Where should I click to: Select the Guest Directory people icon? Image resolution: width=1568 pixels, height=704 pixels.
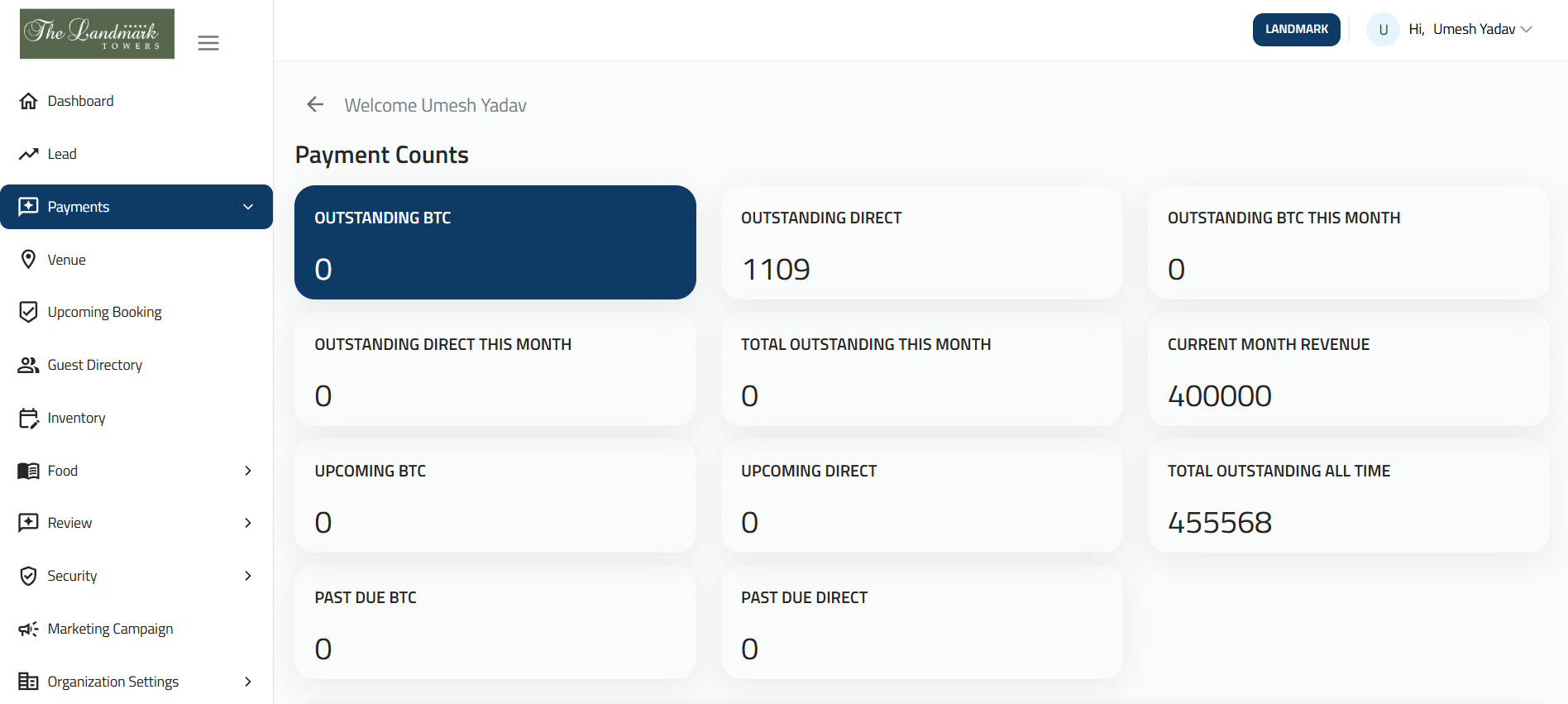pos(29,364)
